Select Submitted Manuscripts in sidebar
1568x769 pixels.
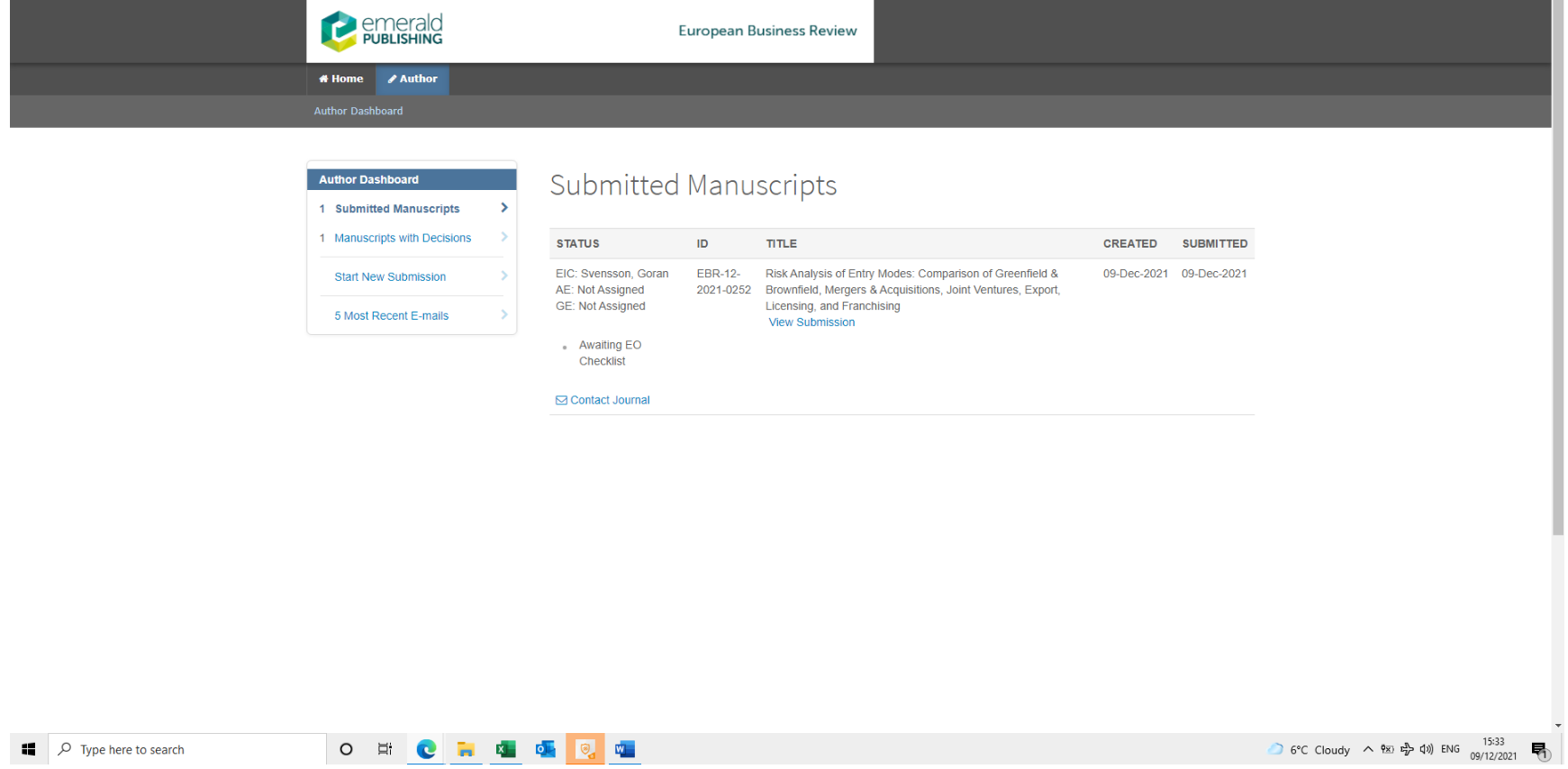[397, 209]
